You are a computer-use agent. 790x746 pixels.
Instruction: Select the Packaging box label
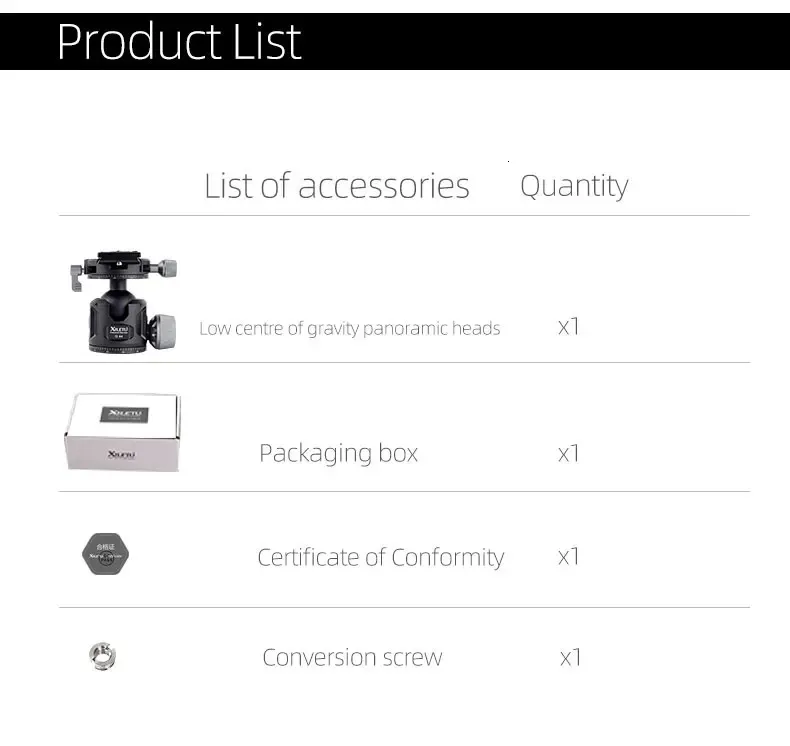point(339,453)
